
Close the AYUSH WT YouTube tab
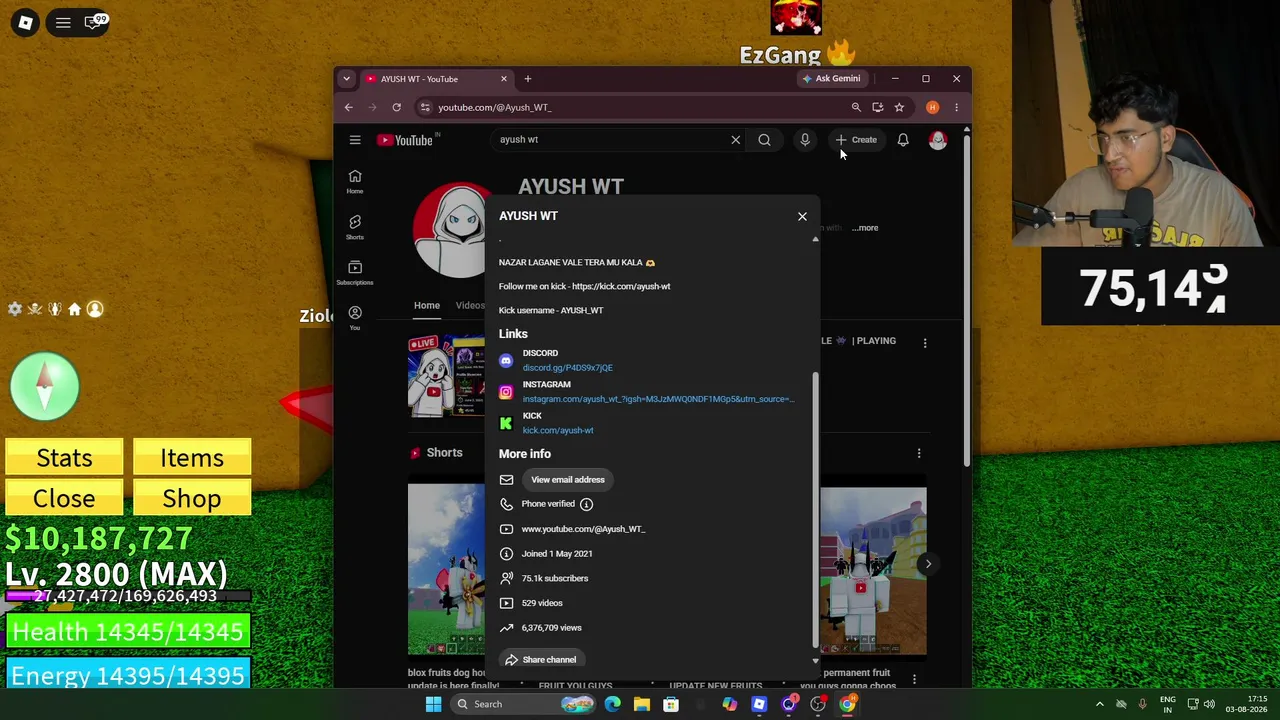point(504,79)
